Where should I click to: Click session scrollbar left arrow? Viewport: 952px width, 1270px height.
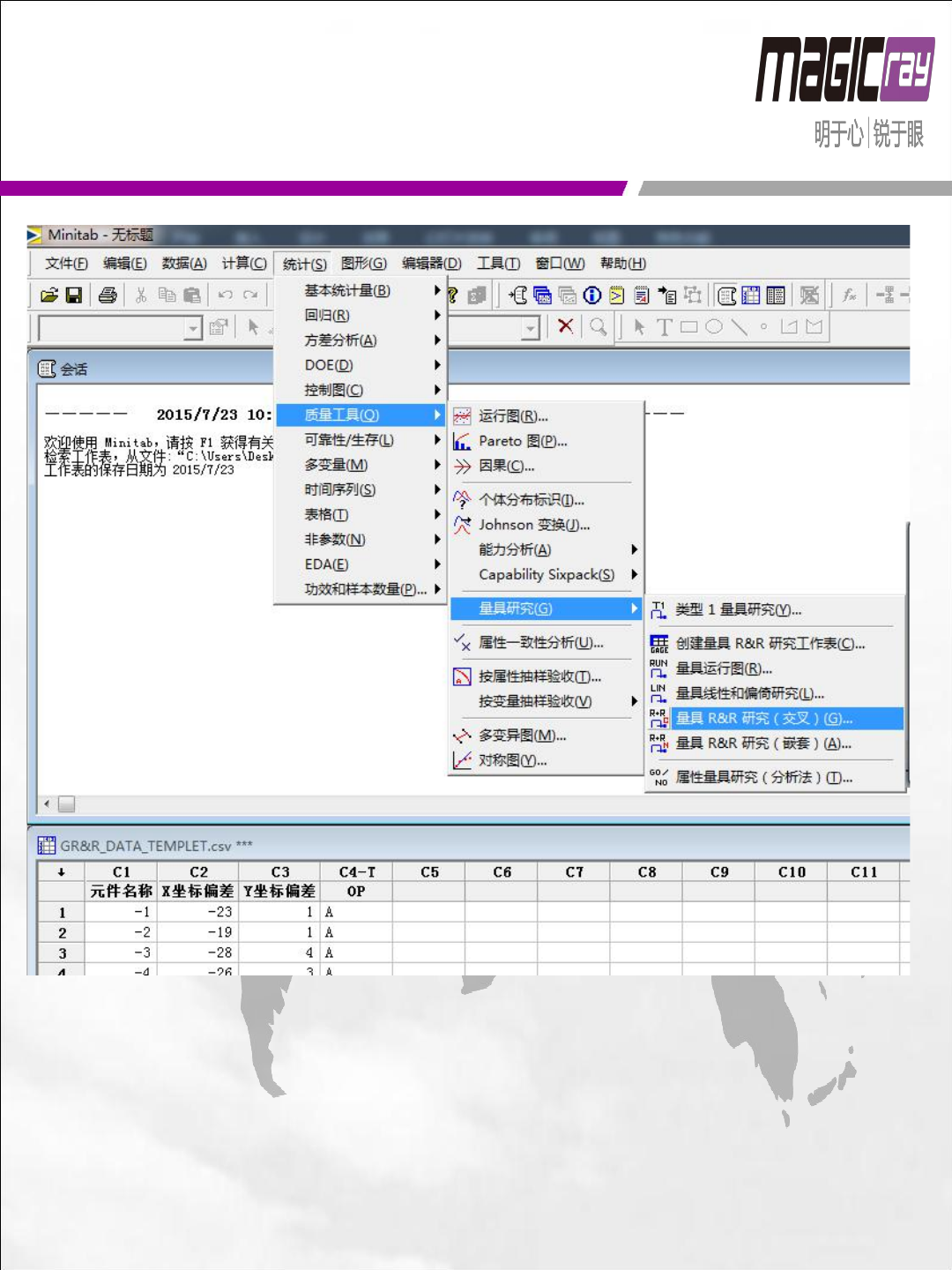pyautogui.click(x=47, y=804)
